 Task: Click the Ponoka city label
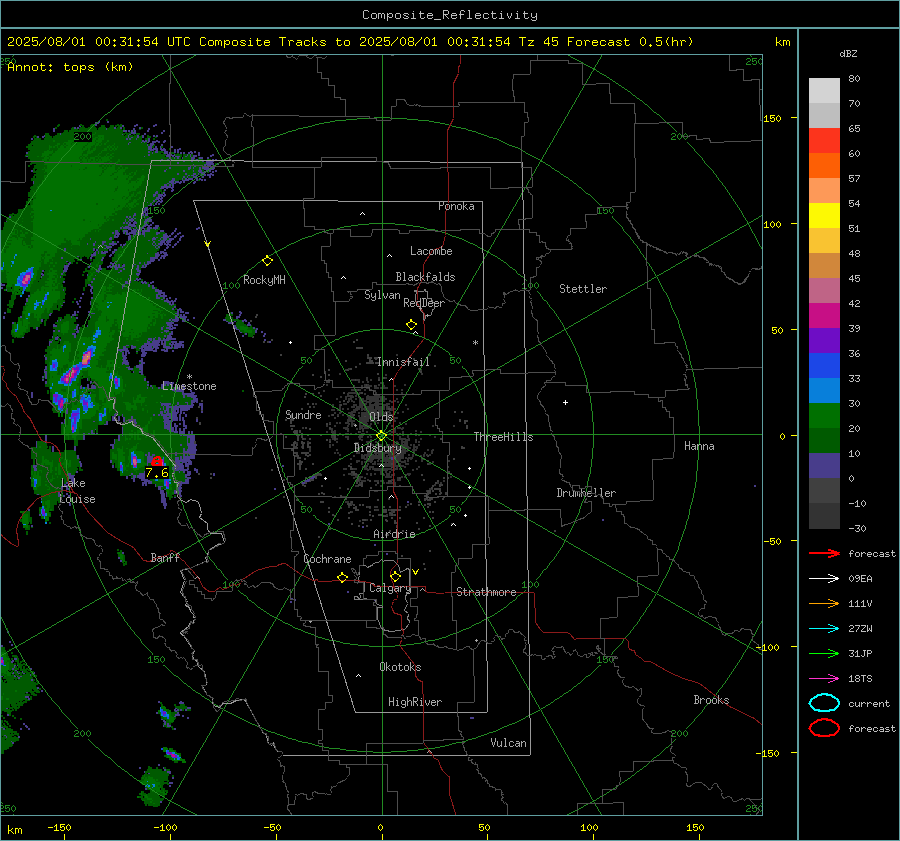coord(456,206)
